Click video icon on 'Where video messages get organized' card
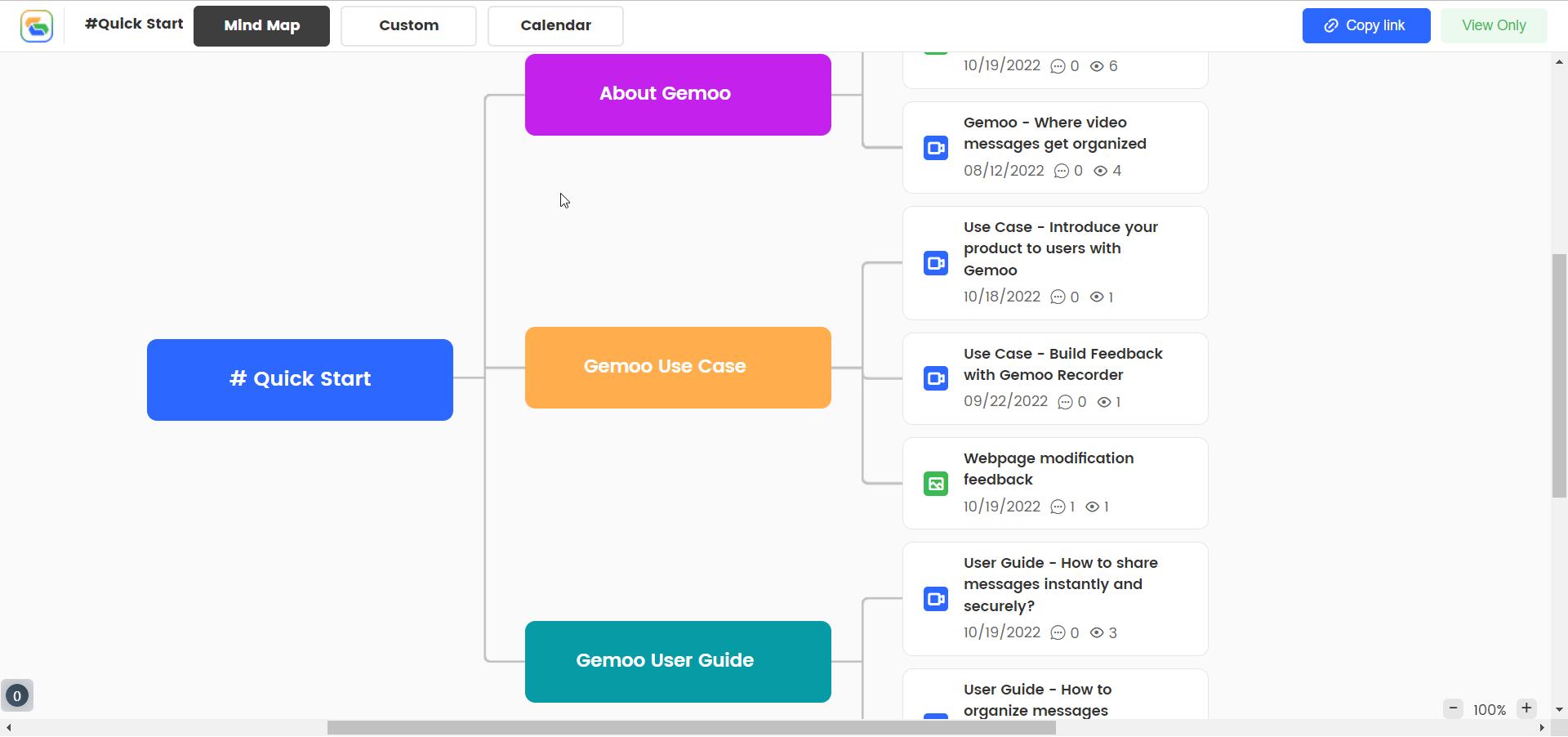The image size is (1568, 737). click(936, 148)
